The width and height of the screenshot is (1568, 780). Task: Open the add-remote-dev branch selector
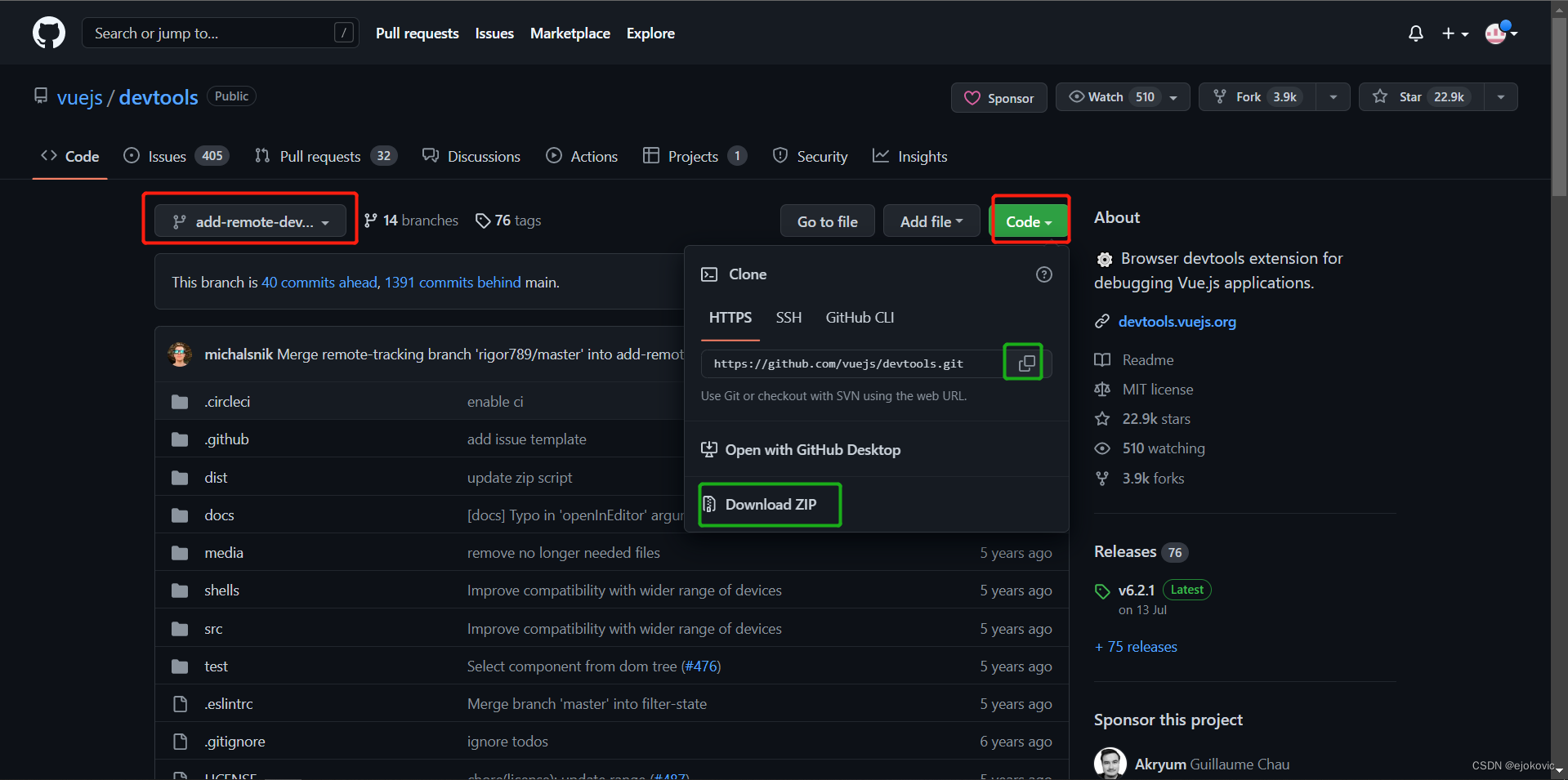click(250, 221)
